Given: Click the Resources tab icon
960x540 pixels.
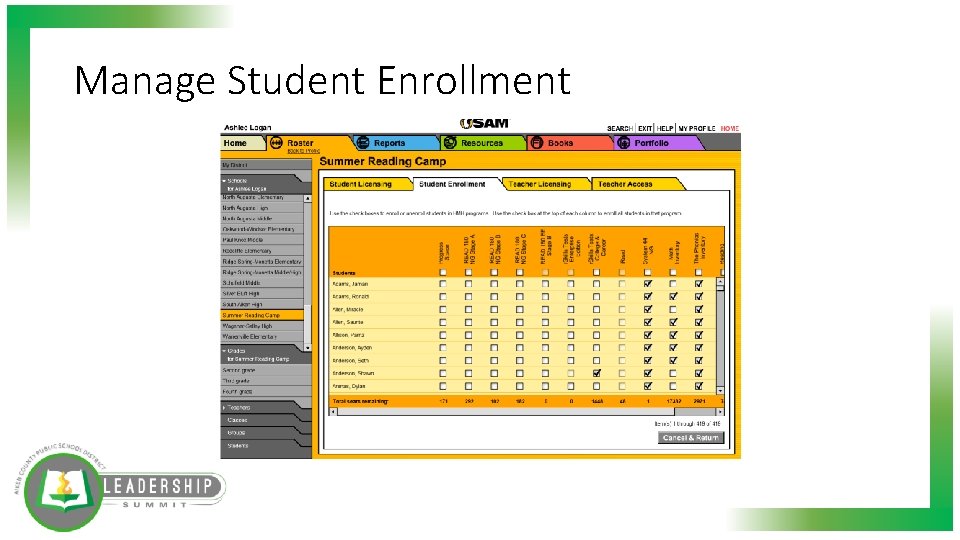Looking at the screenshot, I should point(450,143).
